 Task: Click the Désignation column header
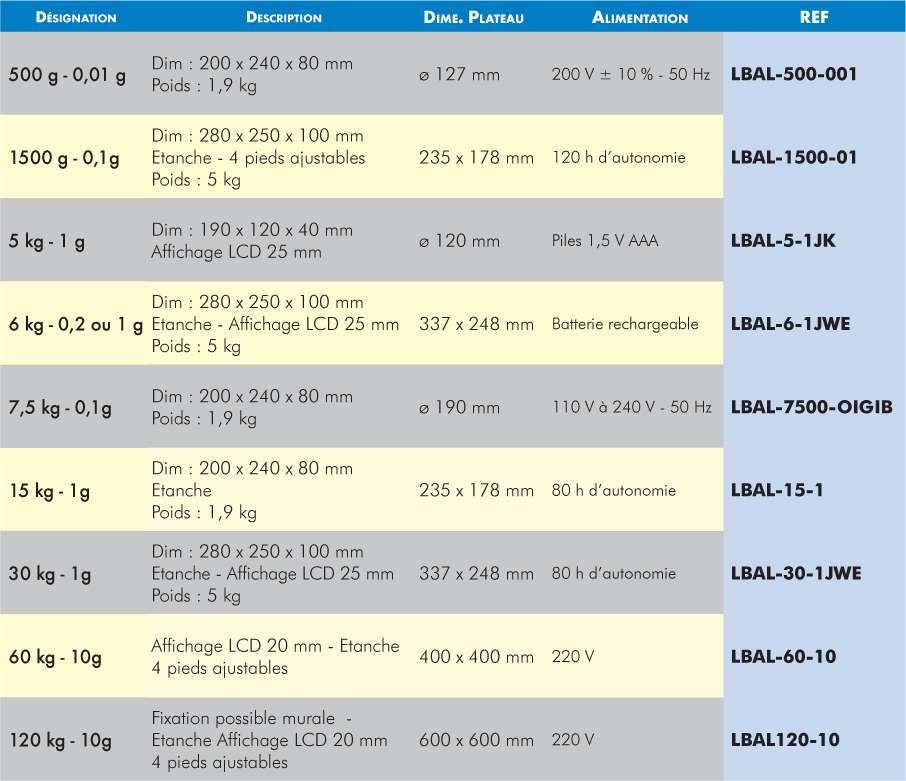[x=76, y=18]
